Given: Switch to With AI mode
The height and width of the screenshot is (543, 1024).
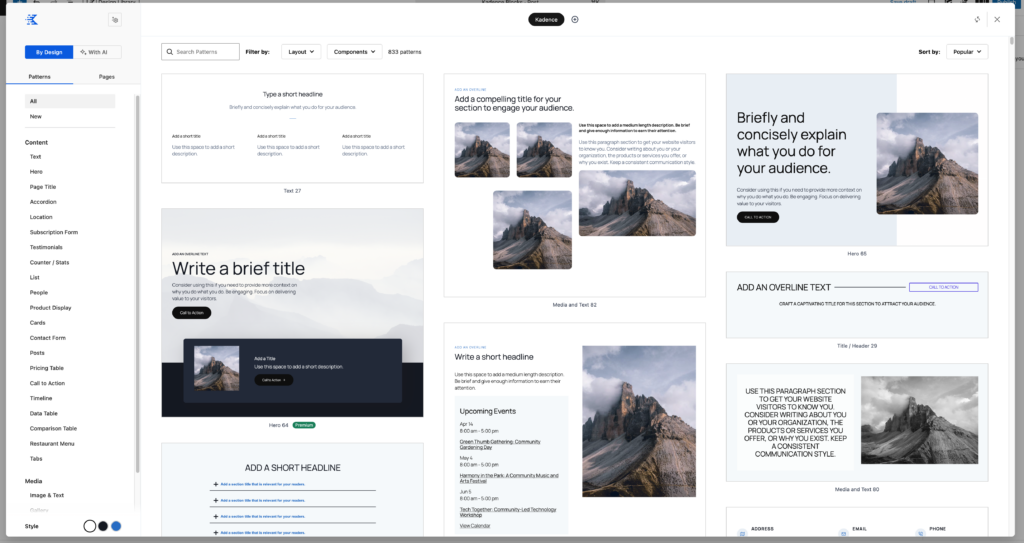Looking at the screenshot, I should click(x=93, y=52).
